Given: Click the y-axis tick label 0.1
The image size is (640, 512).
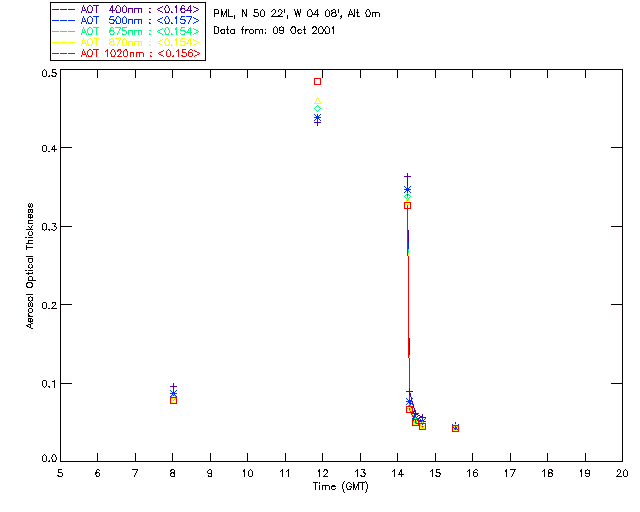Looking at the screenshot, I should pos(49,384).
